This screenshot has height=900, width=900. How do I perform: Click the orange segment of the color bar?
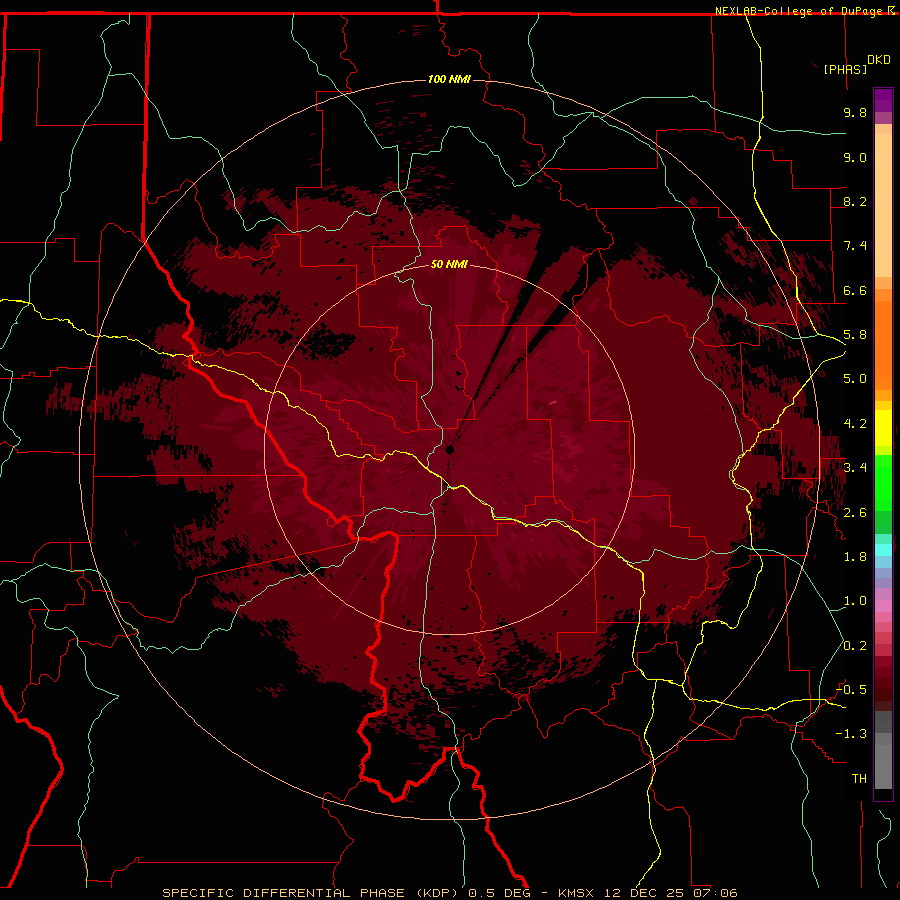[883, 344]
